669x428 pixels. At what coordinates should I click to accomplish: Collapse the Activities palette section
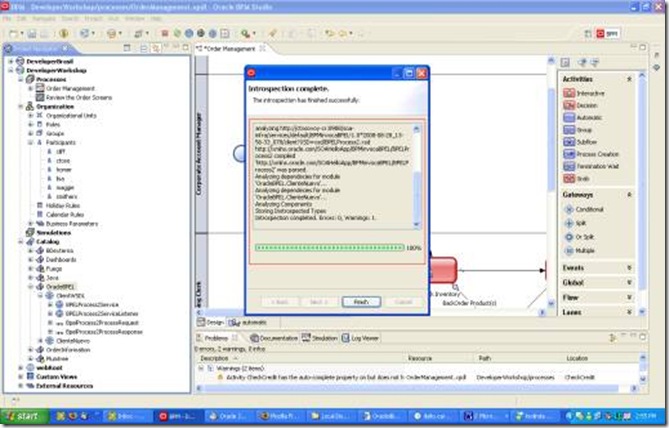tap(629, 79)
